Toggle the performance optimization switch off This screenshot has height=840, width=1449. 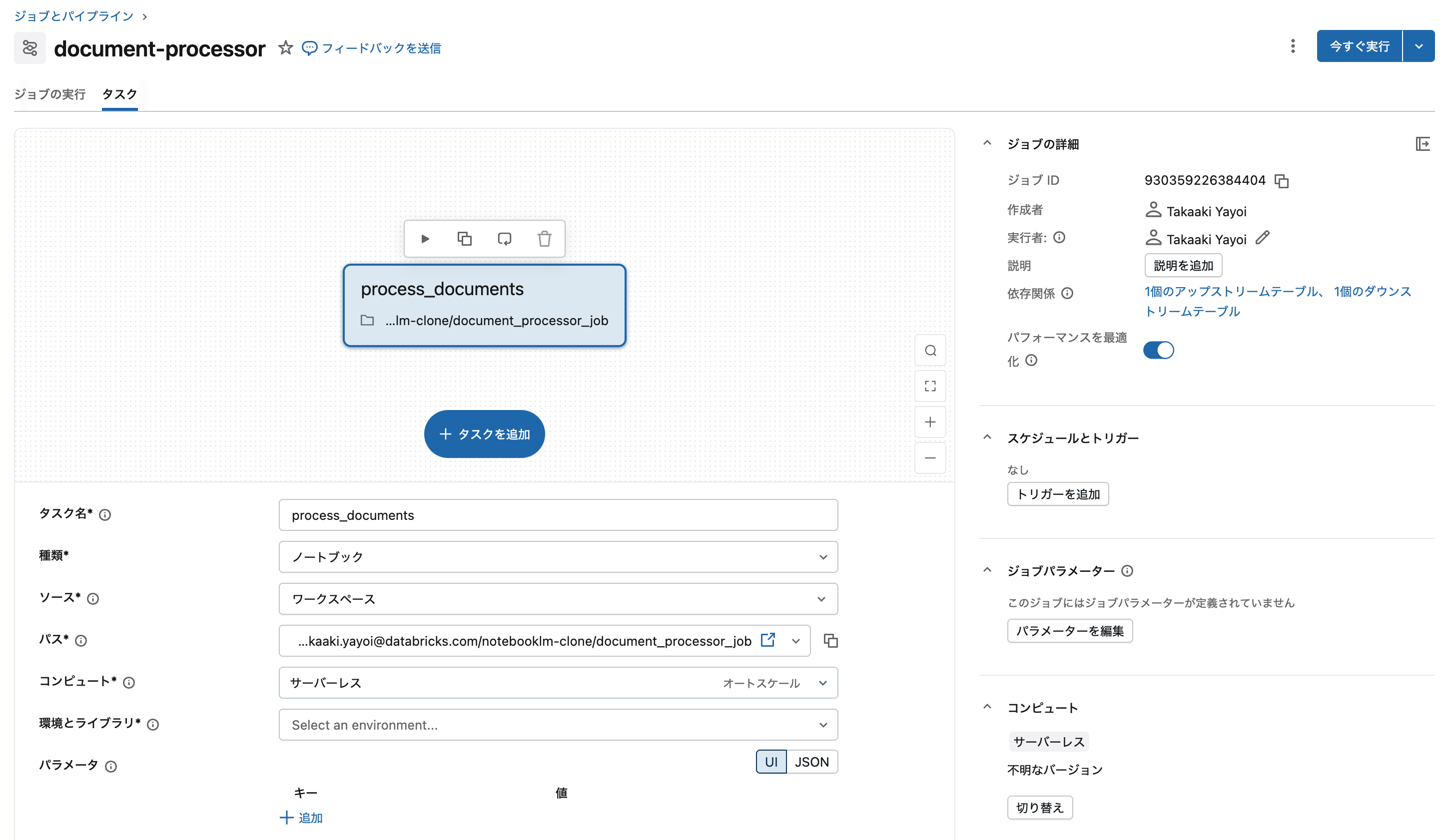pos(1158,350)
